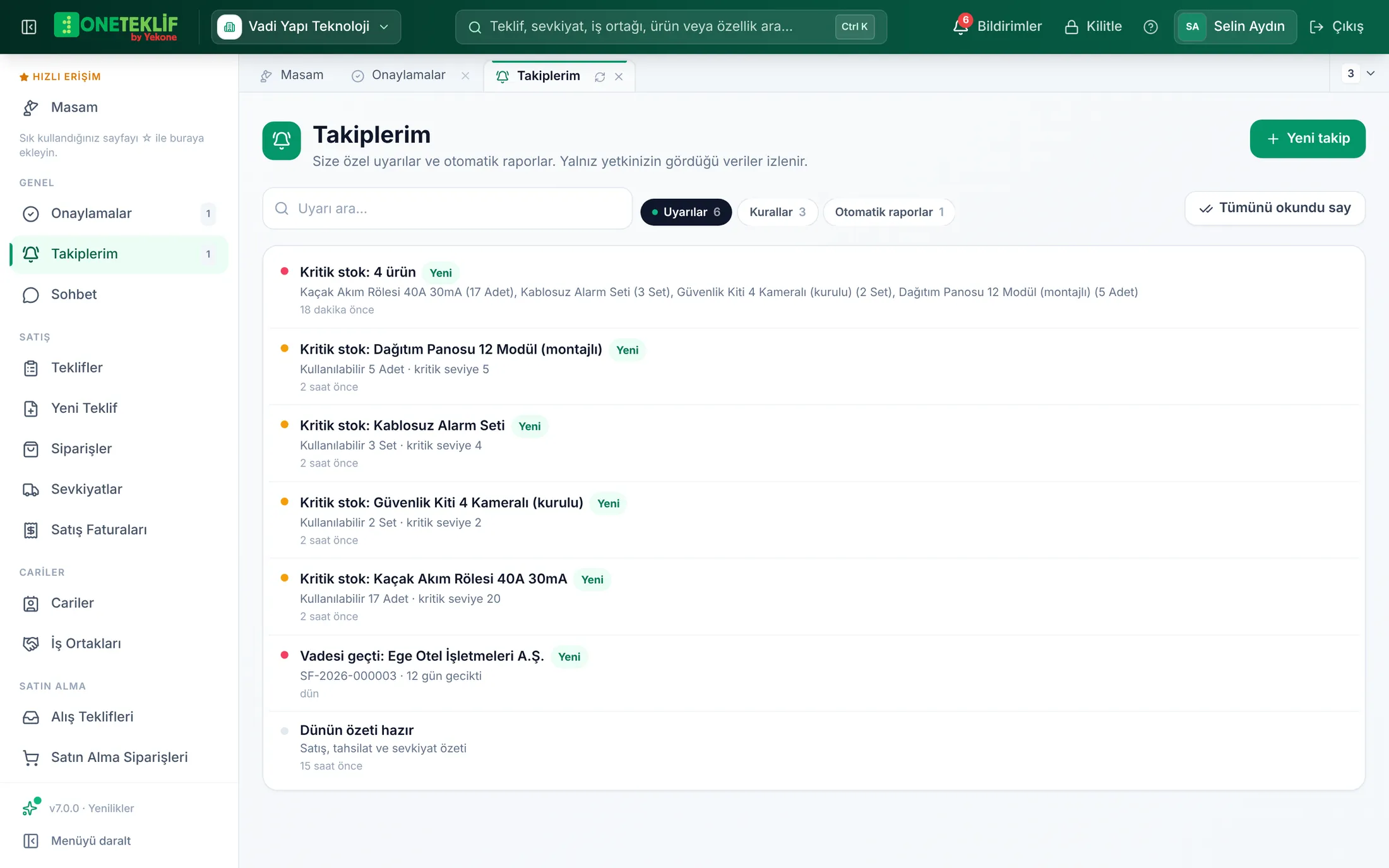Open alert Kritik stok: Kablosuz Alarm Seti

814,443
